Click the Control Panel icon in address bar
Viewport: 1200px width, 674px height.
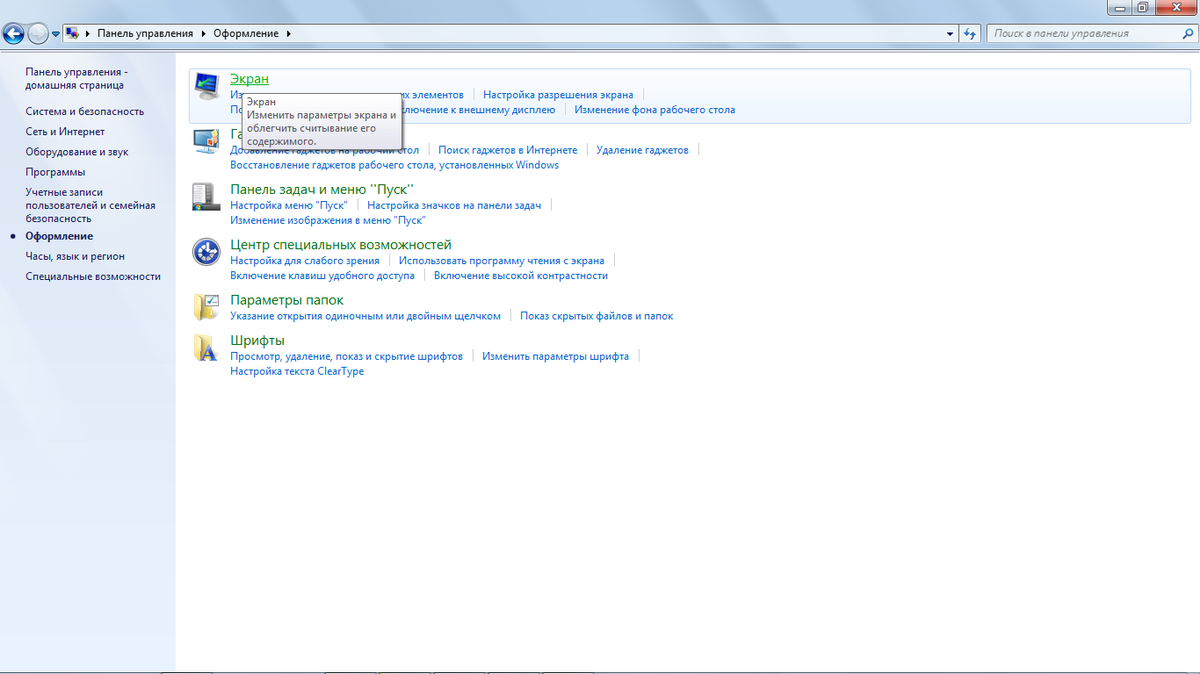point(72,33)
